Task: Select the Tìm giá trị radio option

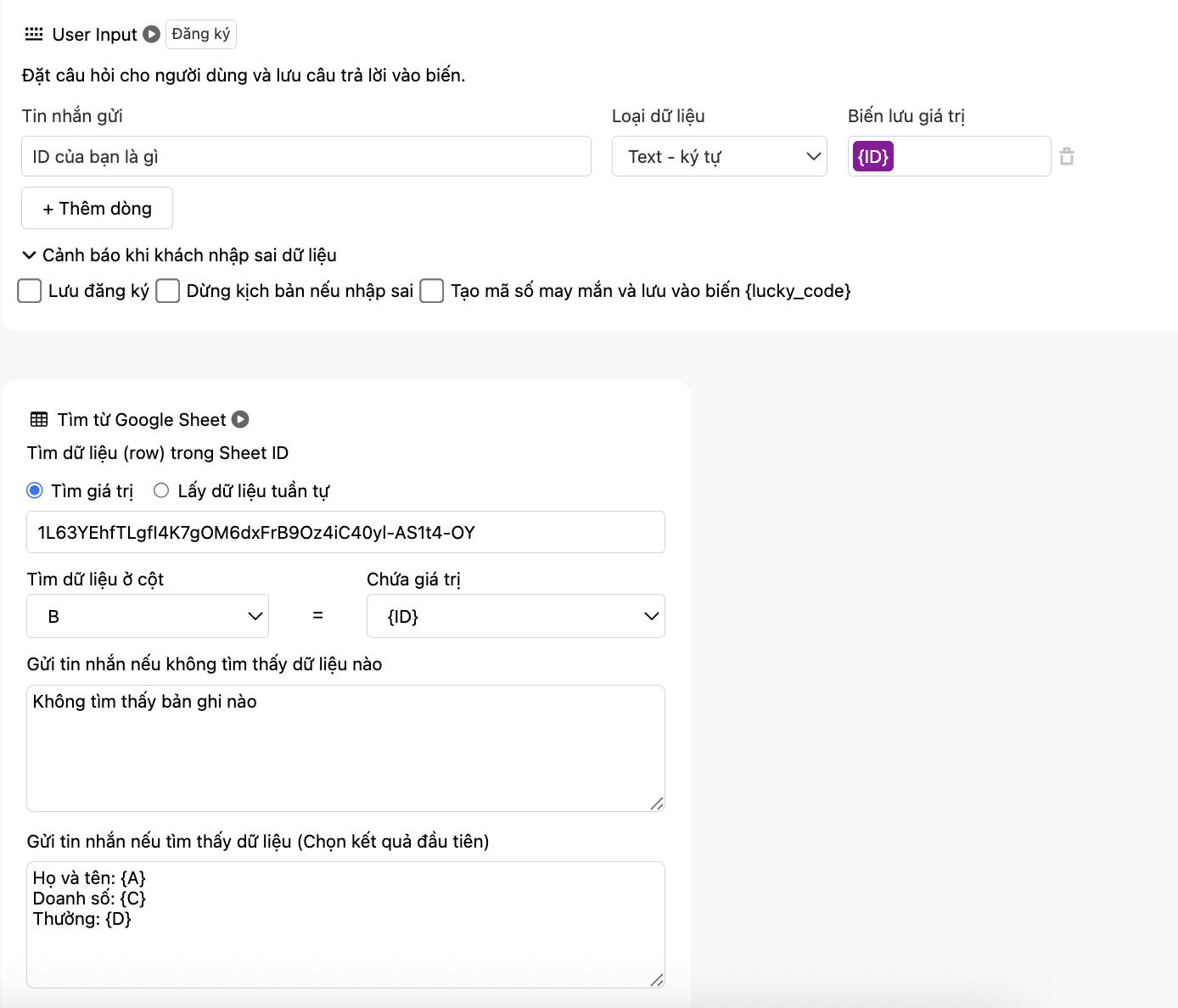Action: click(35, 490)
